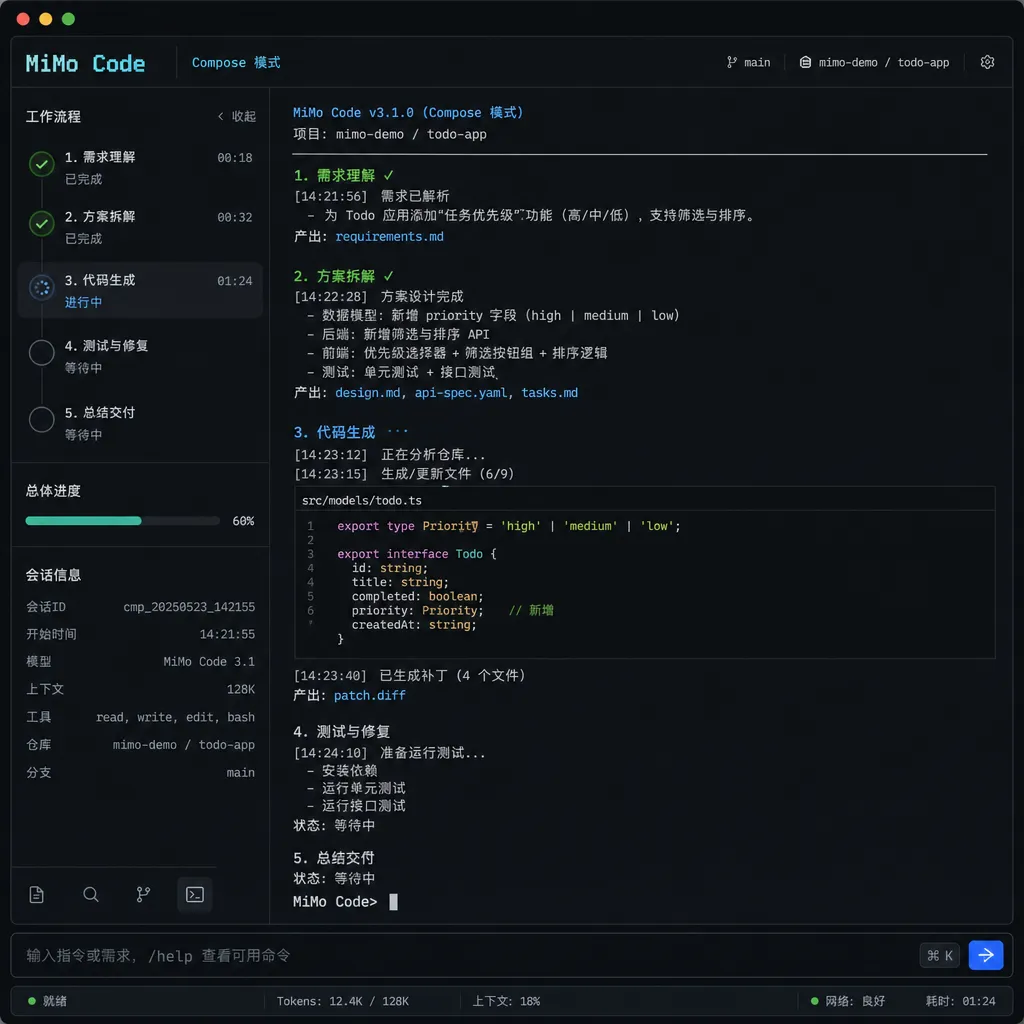Viewport: 1024px width, 1024px height.
Task: Open the requirements.md output link
Action: [389, 236]
